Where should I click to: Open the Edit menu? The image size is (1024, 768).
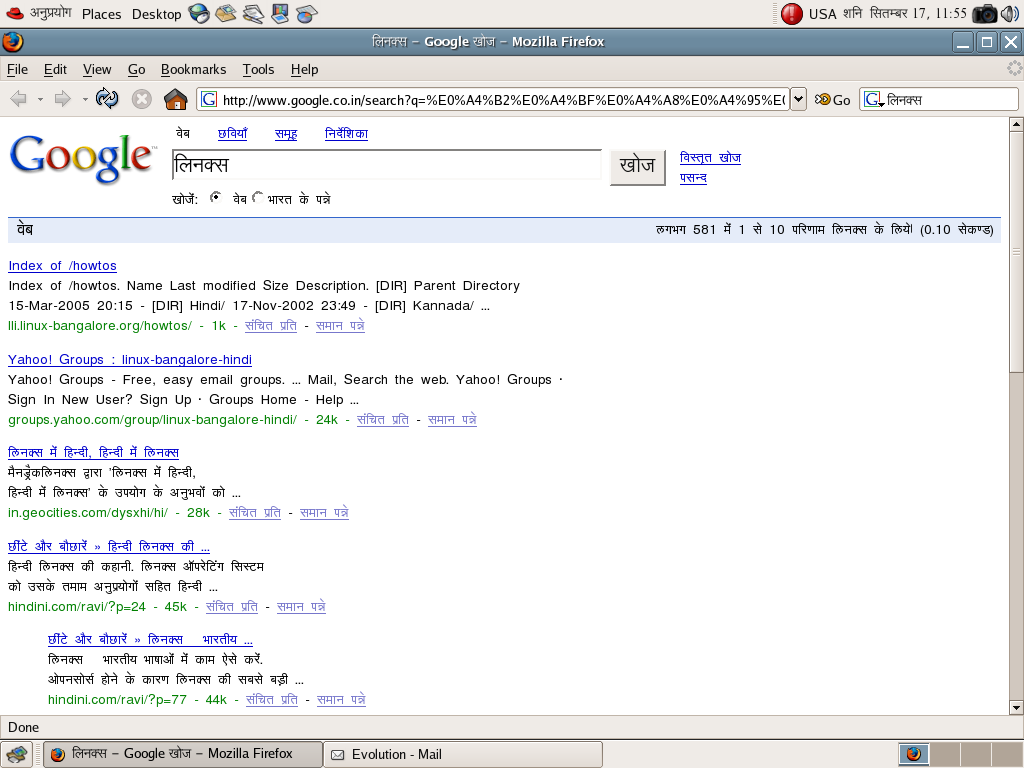pos(56,69)
